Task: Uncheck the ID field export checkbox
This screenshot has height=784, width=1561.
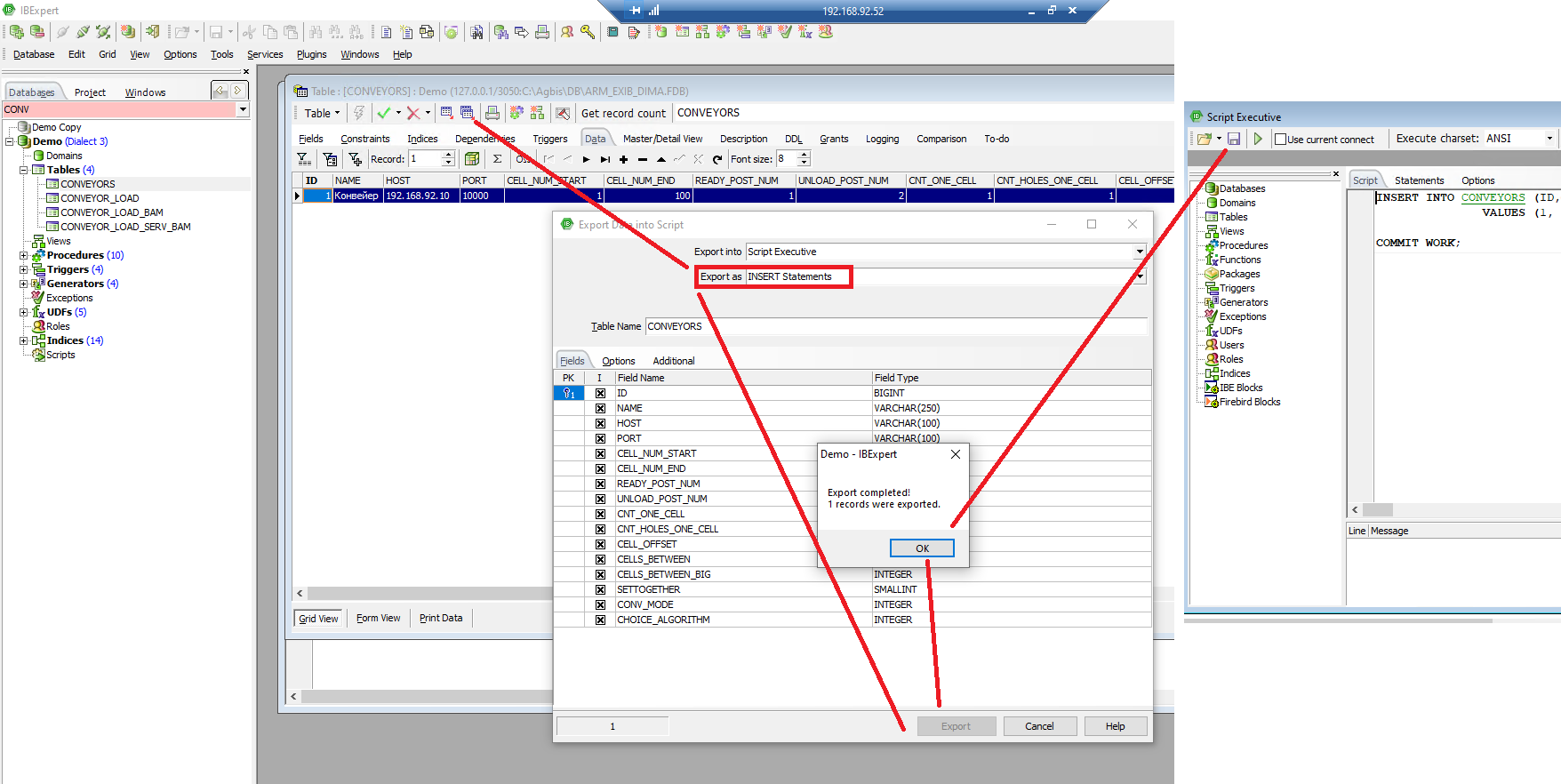Action: point(600,393)
